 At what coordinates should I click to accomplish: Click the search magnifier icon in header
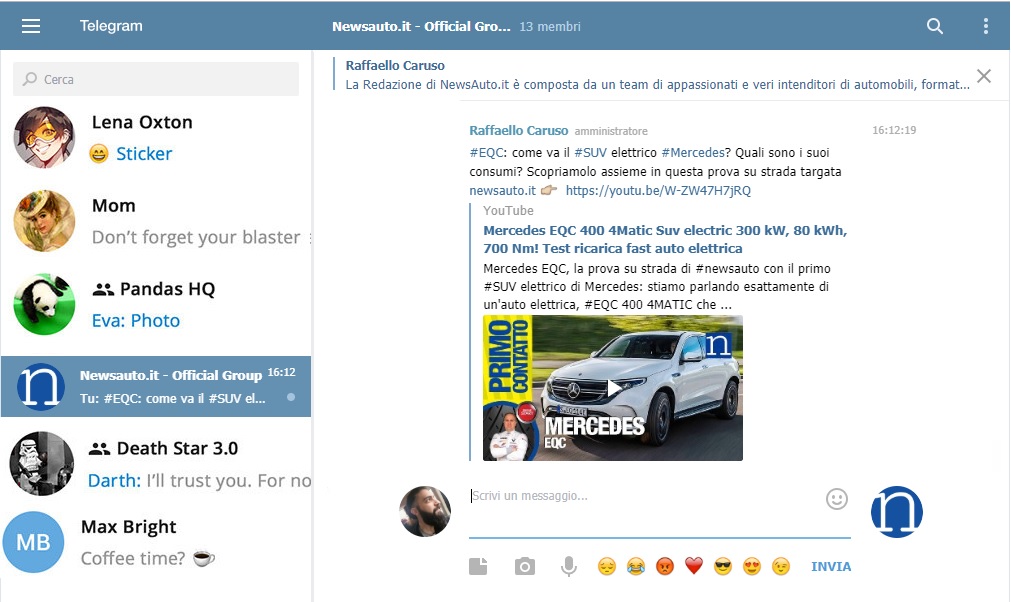click(934, 26)
